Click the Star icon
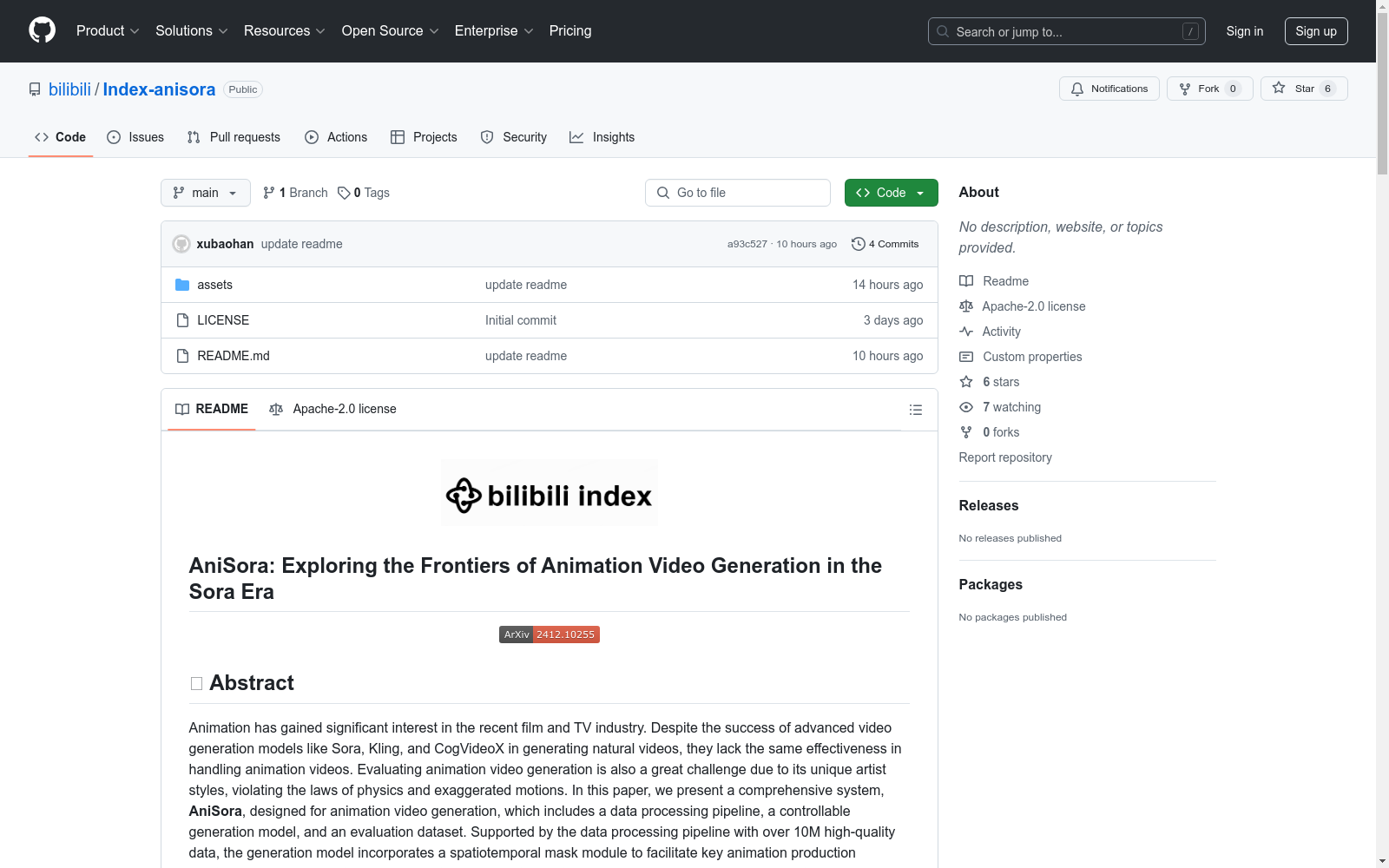The image size is (1389, 868). [1279, 88]
